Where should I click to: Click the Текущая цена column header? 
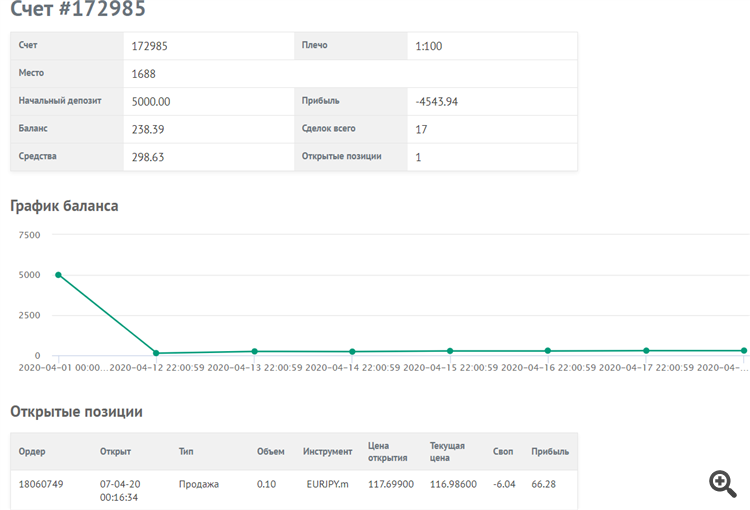point(447,452)
